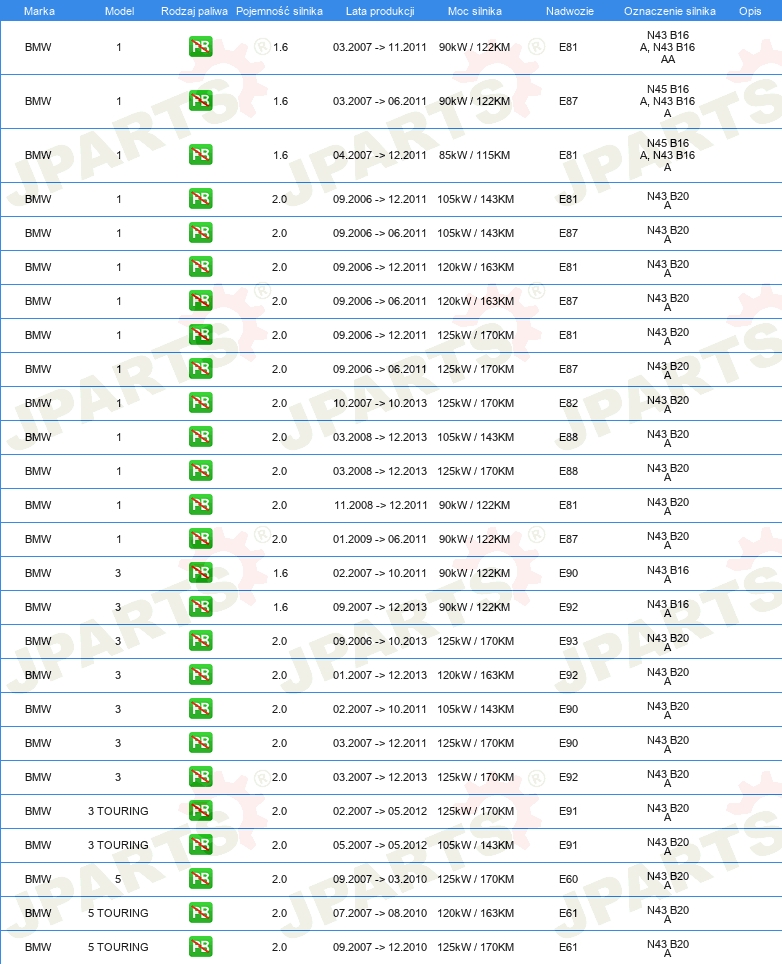Click the E60 body cell
The height and width of the screenshot is (964, 782).
(x=568, y=879)
